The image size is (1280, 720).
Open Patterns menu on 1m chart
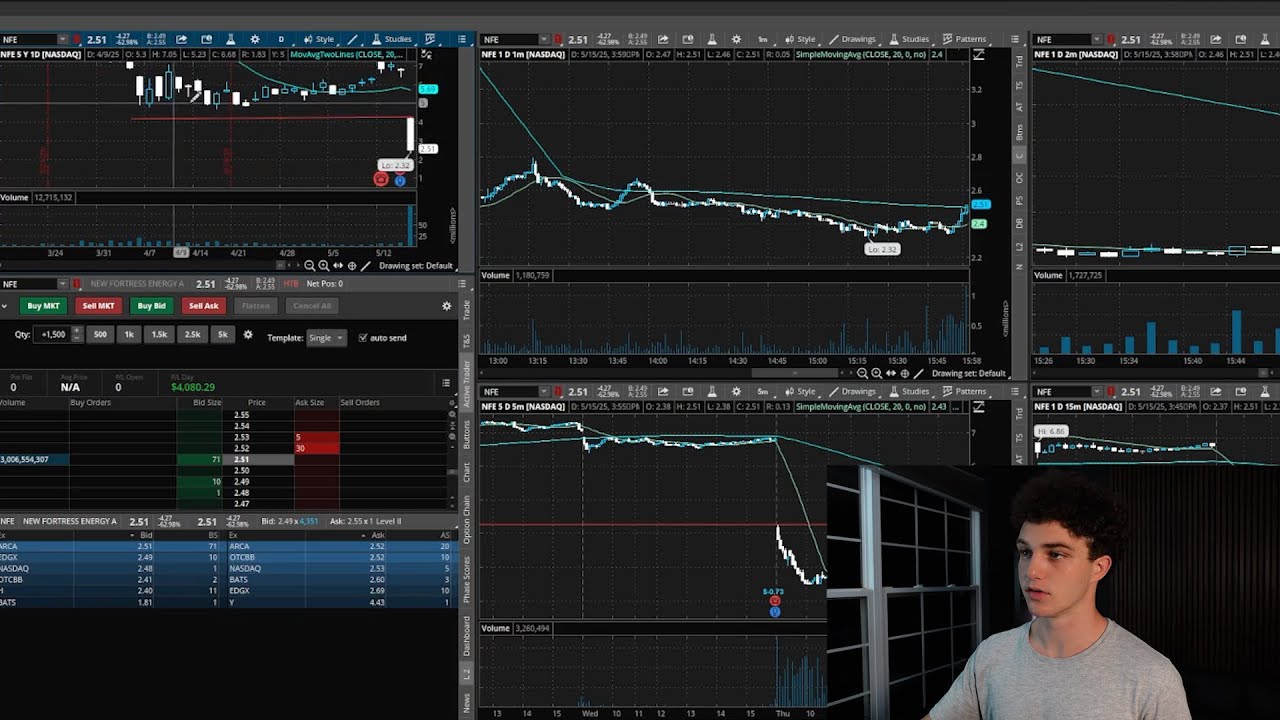pos(965,39)
